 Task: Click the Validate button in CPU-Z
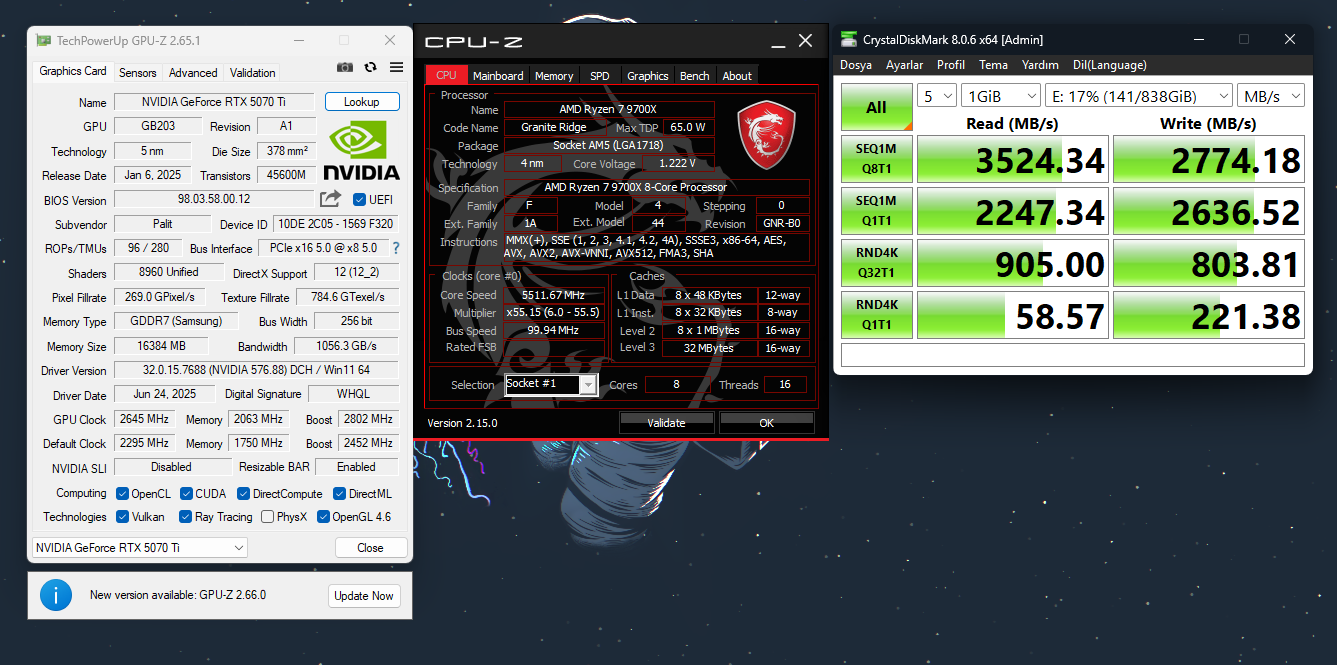click(x=666, y=423)
